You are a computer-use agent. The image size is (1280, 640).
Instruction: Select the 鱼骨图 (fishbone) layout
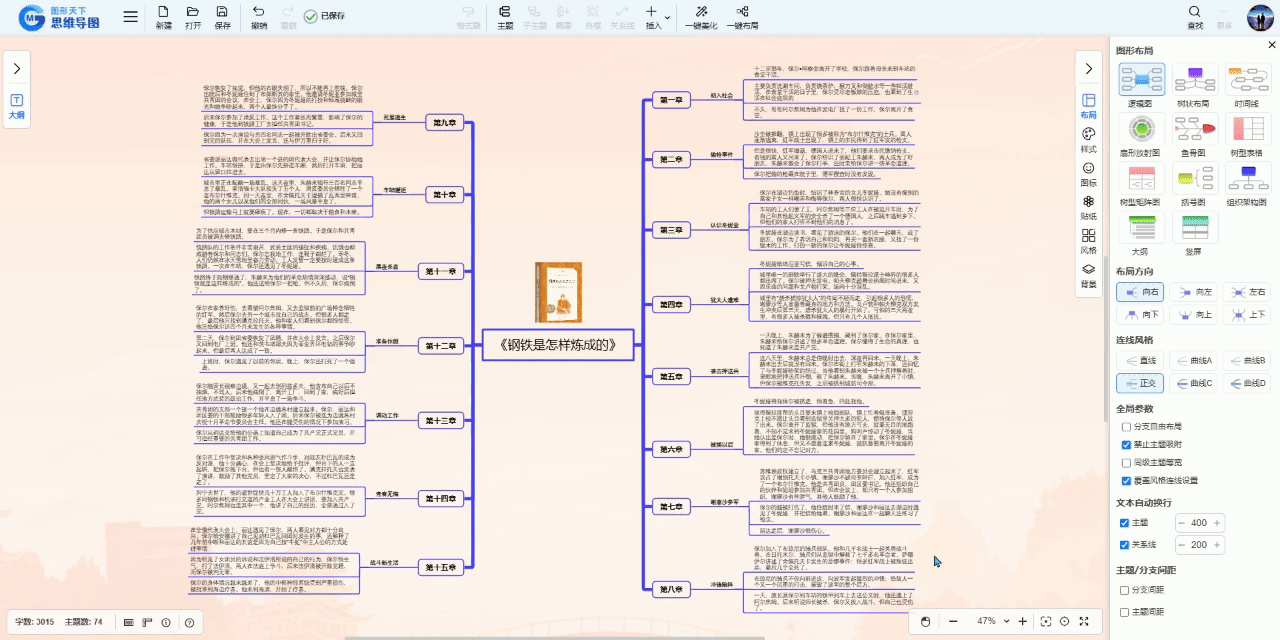pyautogui.click(x=1193, y=131)
